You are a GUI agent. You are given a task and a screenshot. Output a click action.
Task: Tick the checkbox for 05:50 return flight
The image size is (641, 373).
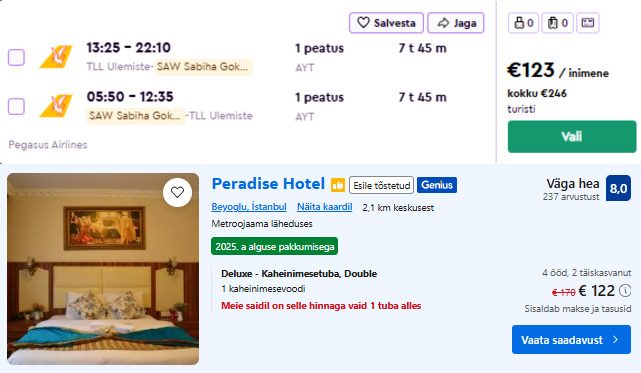[16, 106]
